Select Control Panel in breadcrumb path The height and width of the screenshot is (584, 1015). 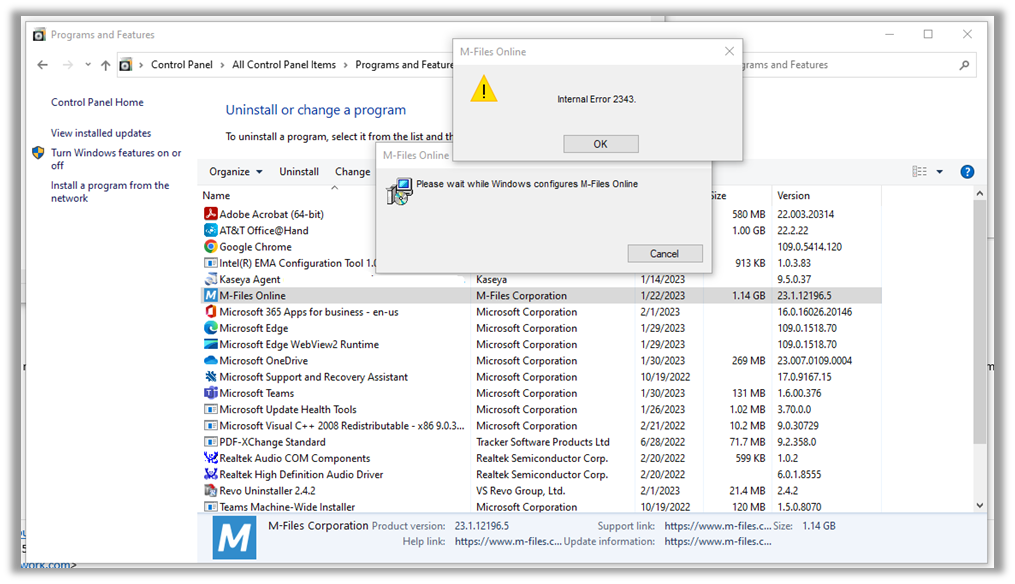click(182, 65)
